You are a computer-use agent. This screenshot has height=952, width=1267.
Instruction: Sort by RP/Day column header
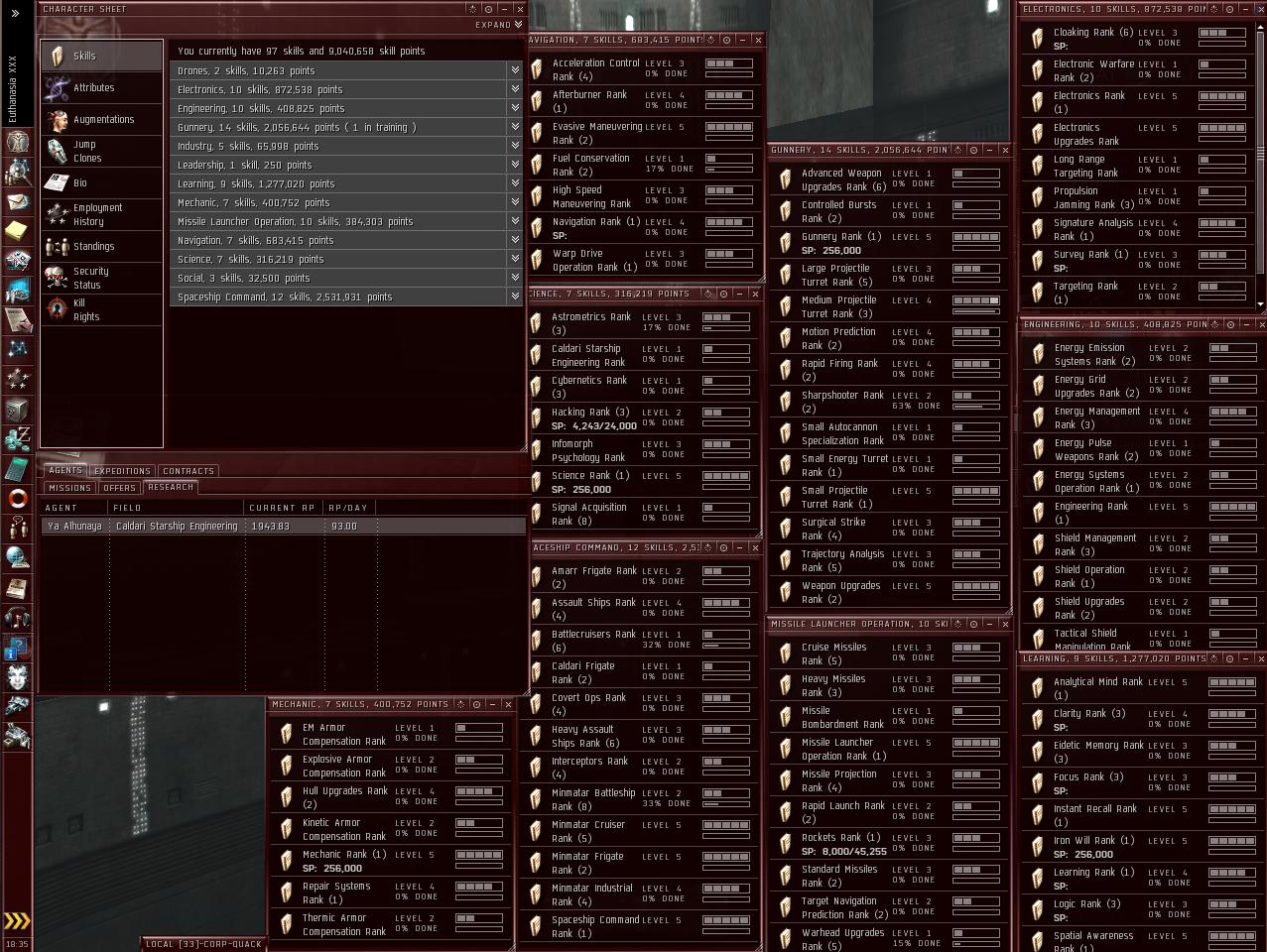tap(348, 508)
